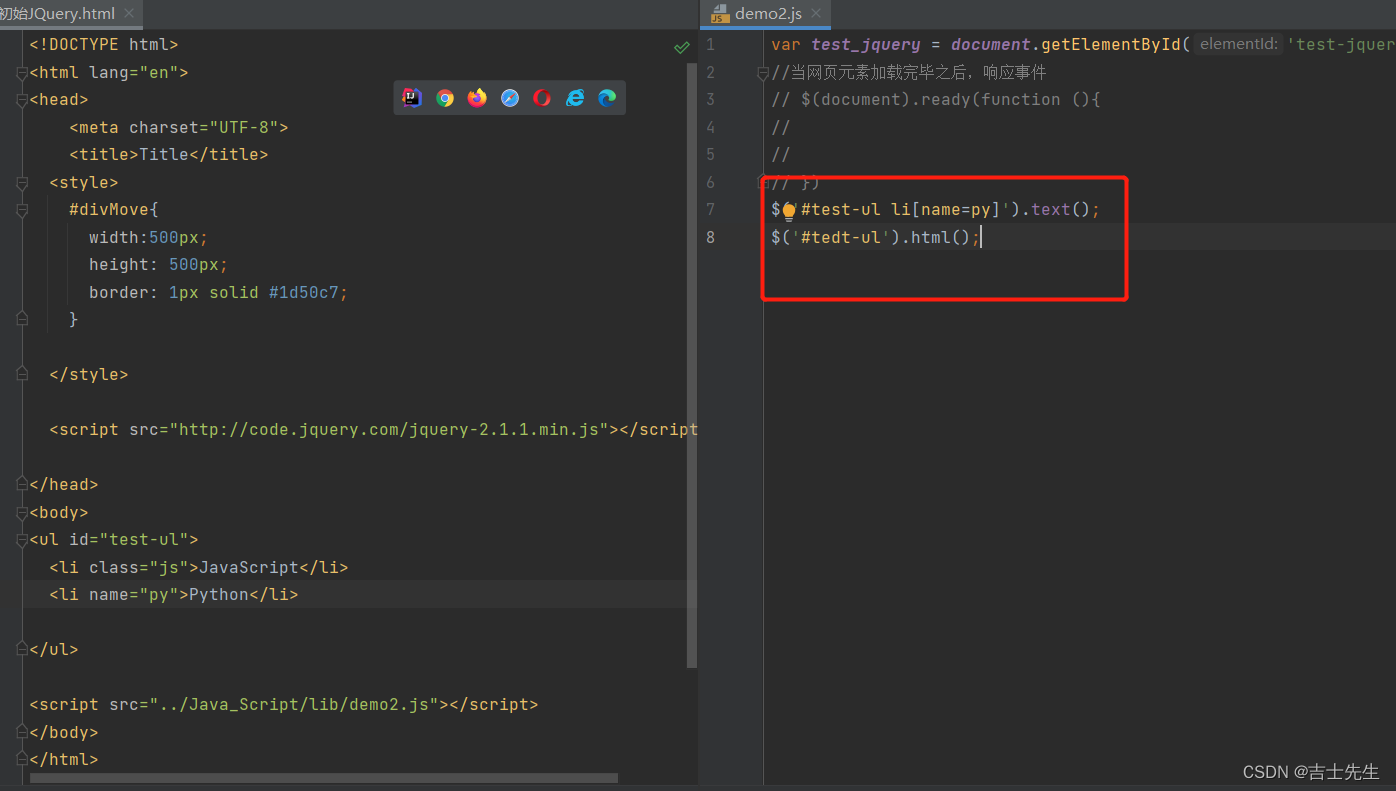1396x791 pixels.
Task: Collapse comment block at demo2.js line 2
Action: (764, 73)
